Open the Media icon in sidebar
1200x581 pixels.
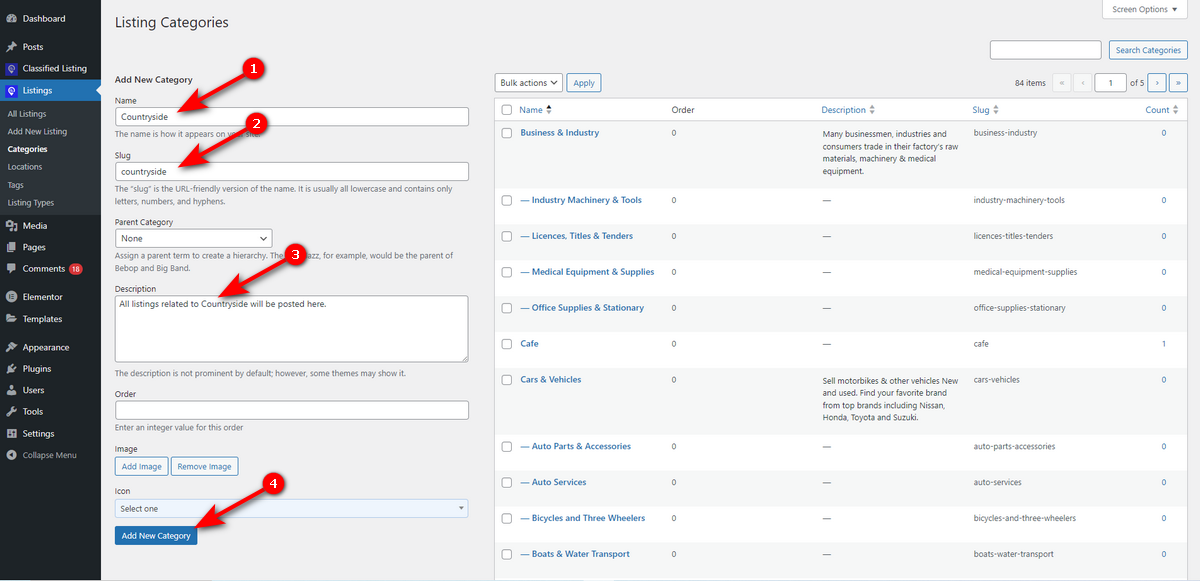11,226
